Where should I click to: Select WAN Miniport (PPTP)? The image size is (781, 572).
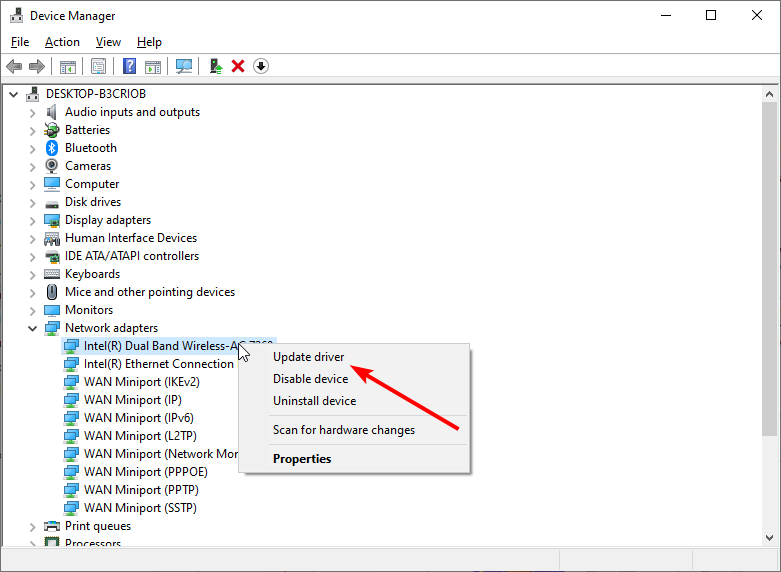[x=141, y=490]
